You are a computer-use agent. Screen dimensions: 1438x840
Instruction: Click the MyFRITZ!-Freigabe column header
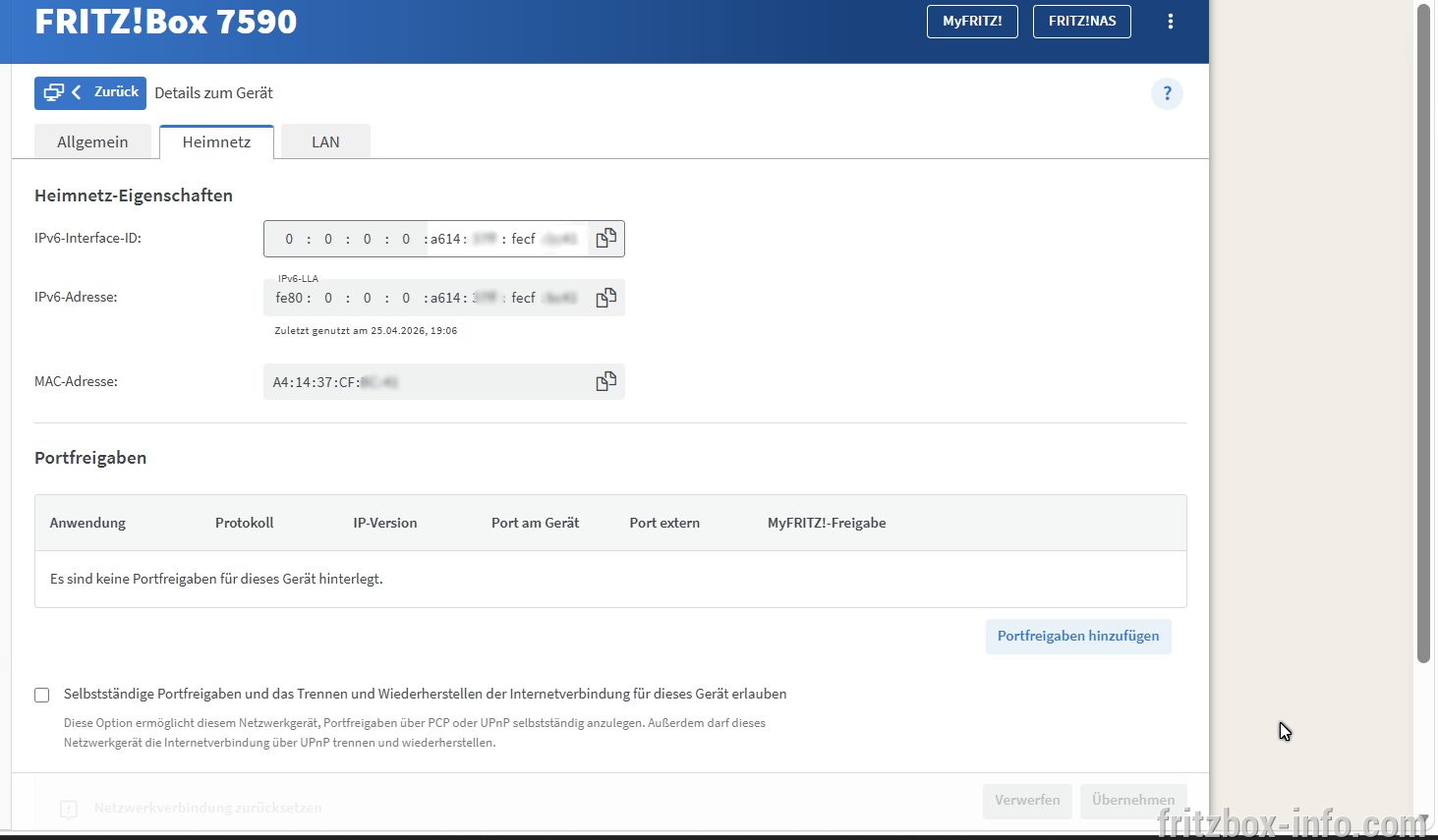click(x=827, y=523)
